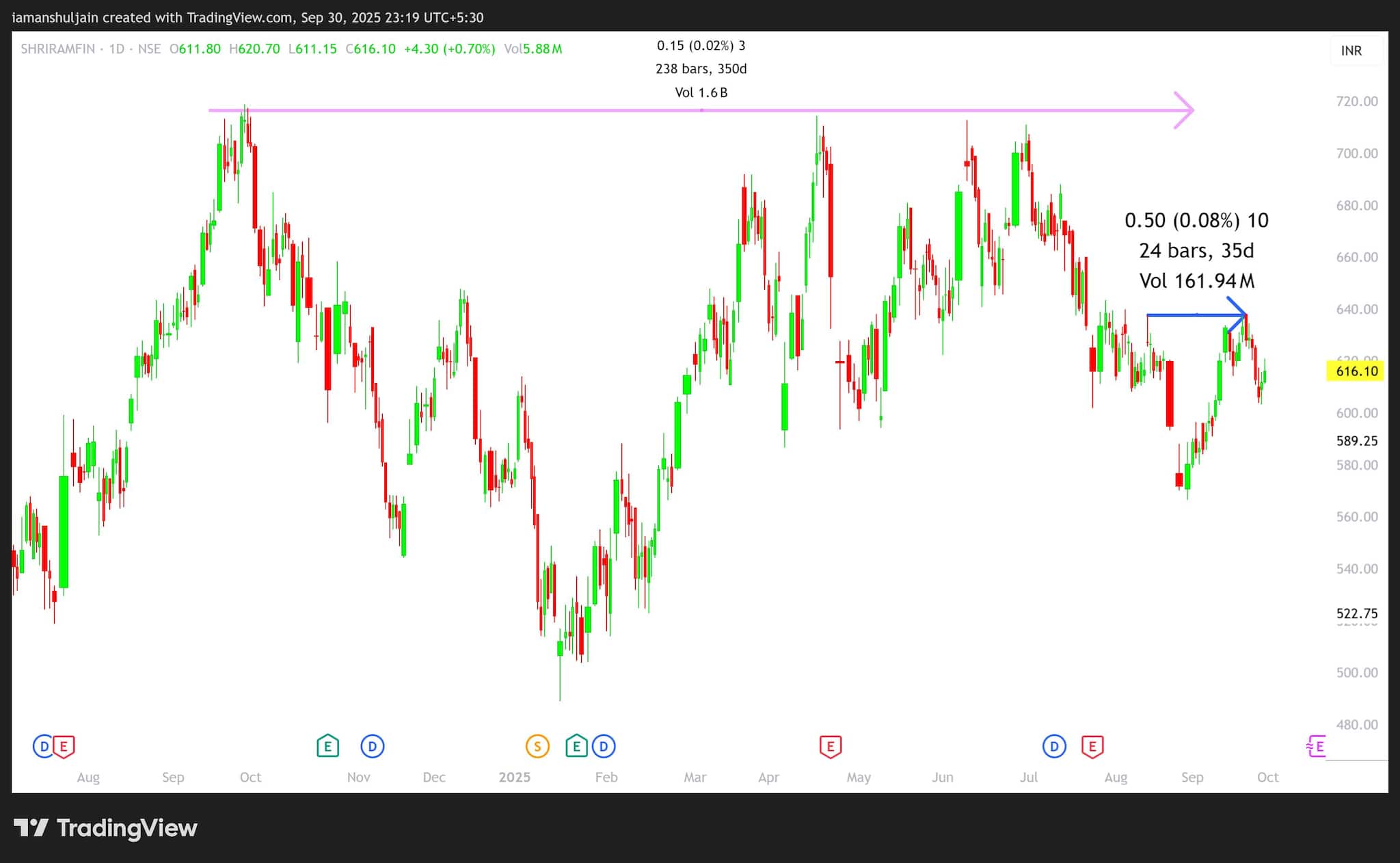
Task: Click the leftmost red E earnings marker
Action: pyautogui.click(x=64, y=746)
